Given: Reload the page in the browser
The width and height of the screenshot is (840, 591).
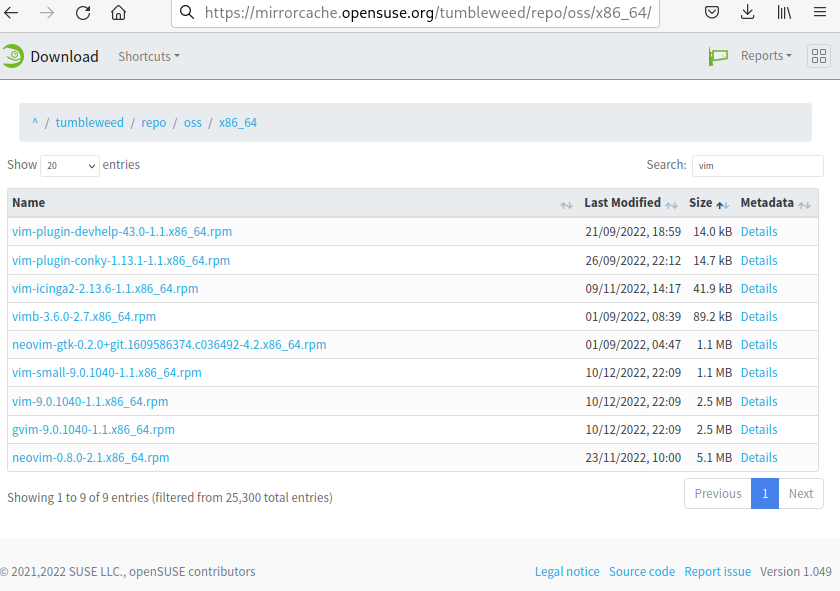Looking at the screenshot, I should (x=83, y=14).
